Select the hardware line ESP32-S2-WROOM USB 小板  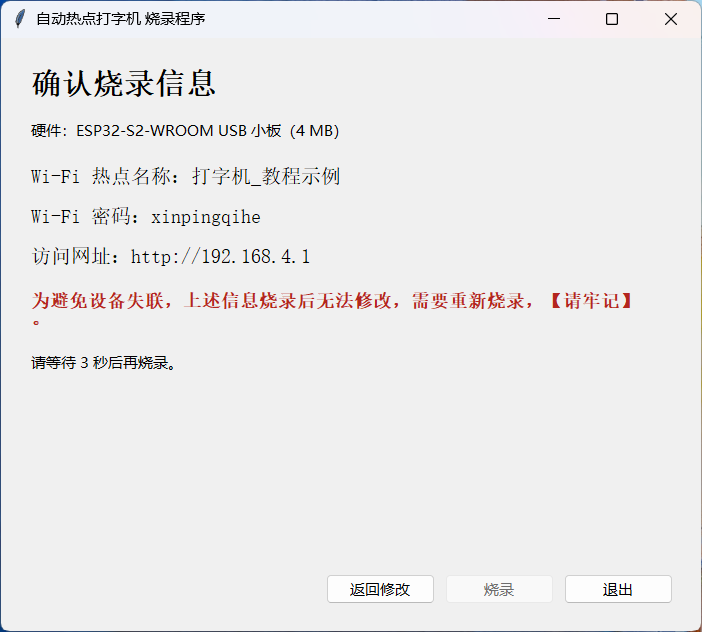click(185, 131)
